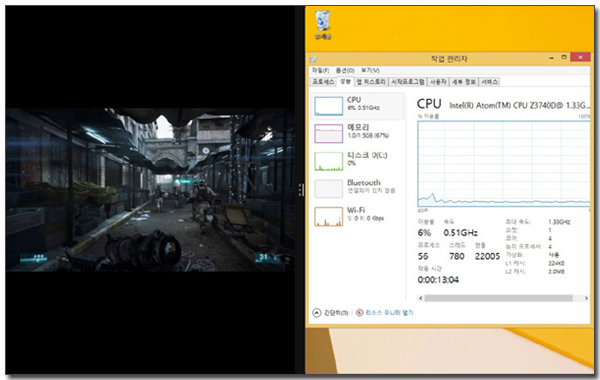Click the horizontal scrollbar right arrow

(x=586, y=298)
